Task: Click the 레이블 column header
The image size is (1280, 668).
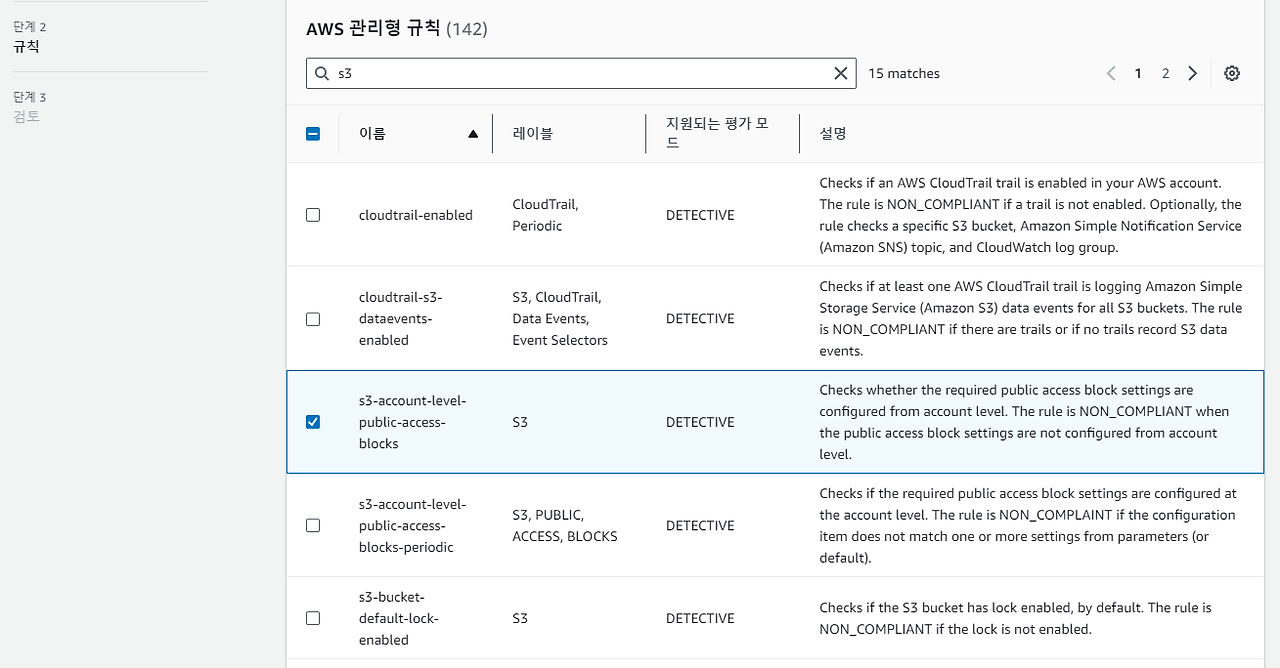Action: tap(532, 133)
